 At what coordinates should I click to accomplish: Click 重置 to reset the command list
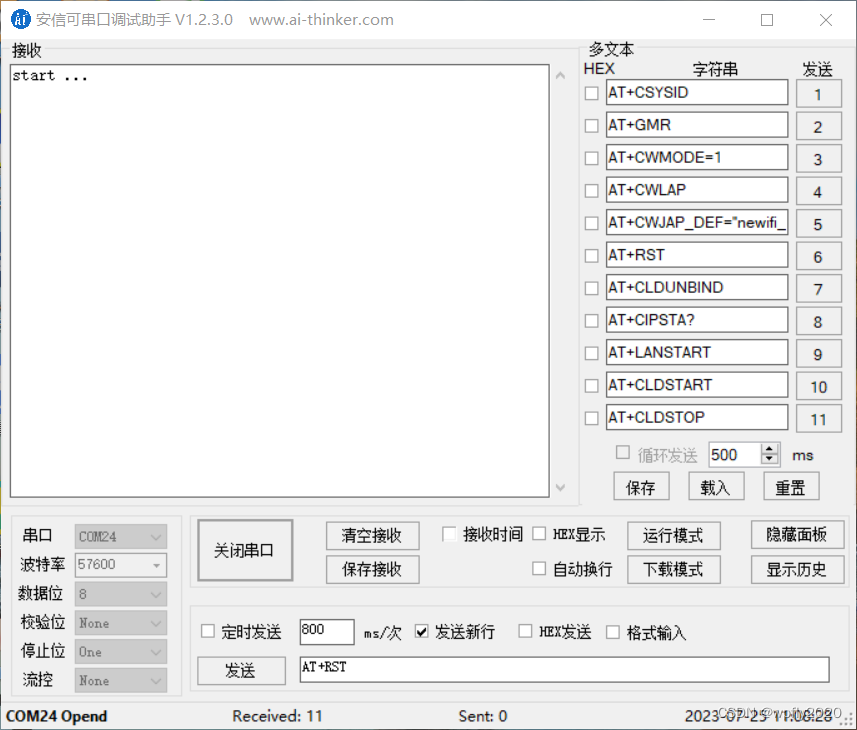coord(791,486)
